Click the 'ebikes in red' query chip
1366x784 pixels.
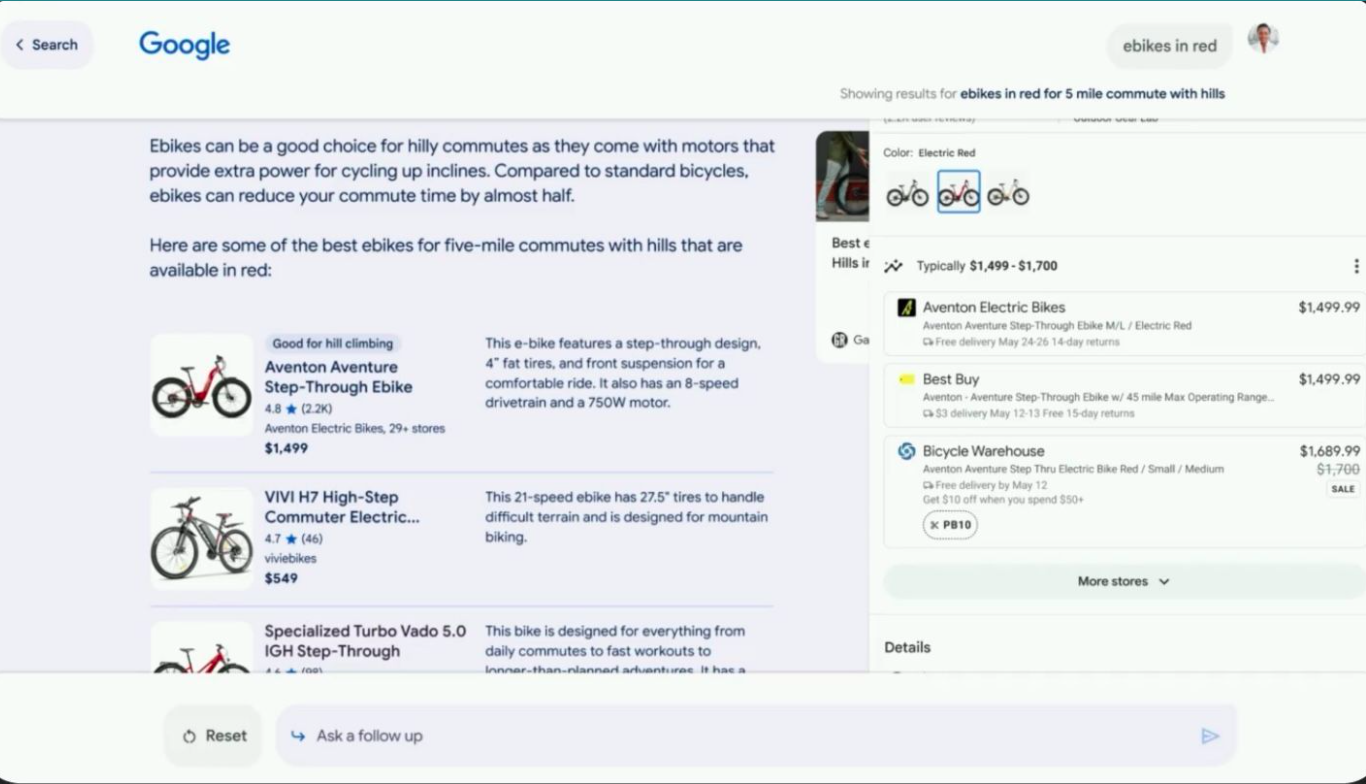pyautogui.click(x=1169, y=46)
